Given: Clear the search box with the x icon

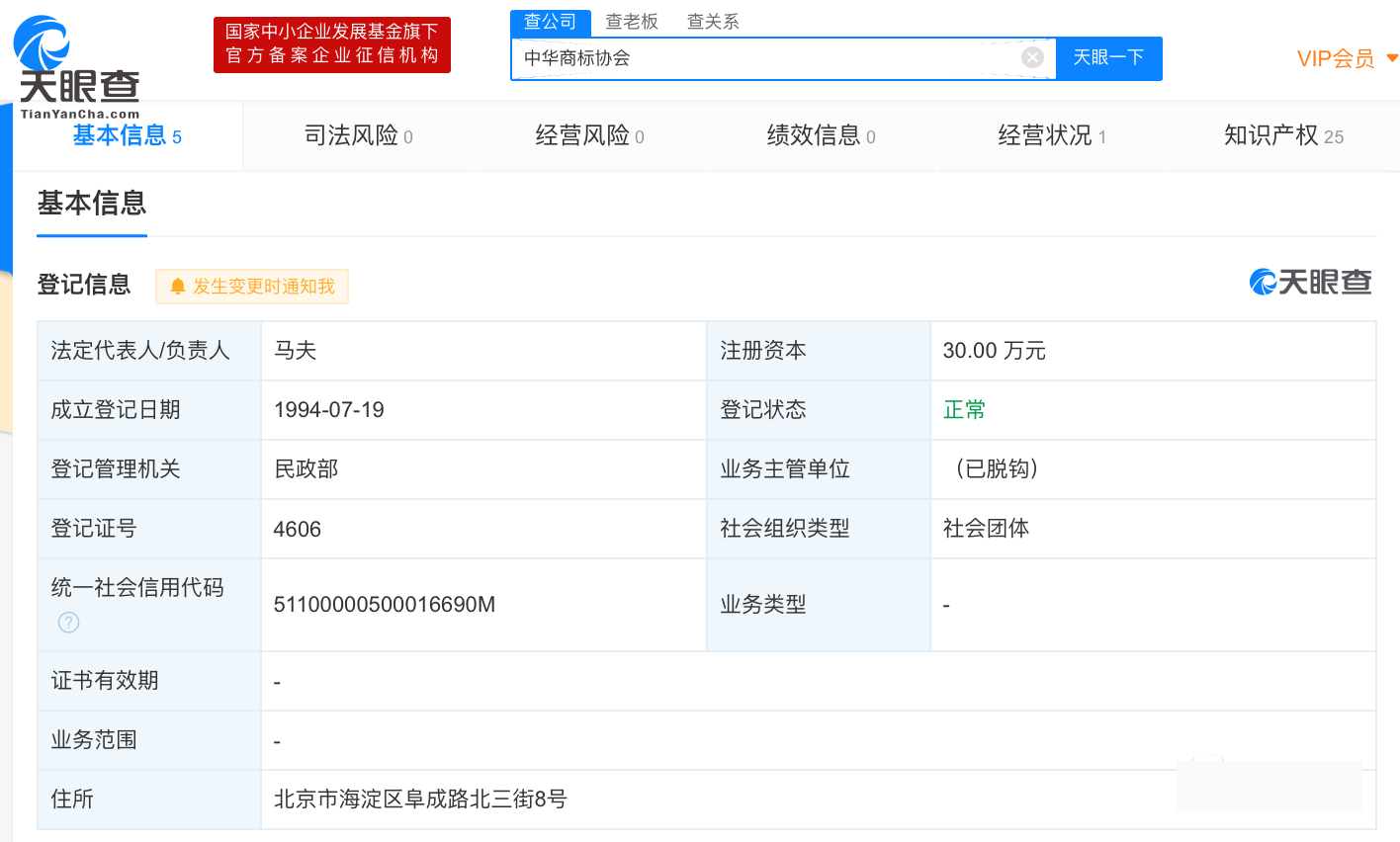Looking at the screenshot, I should (1032, 57).
